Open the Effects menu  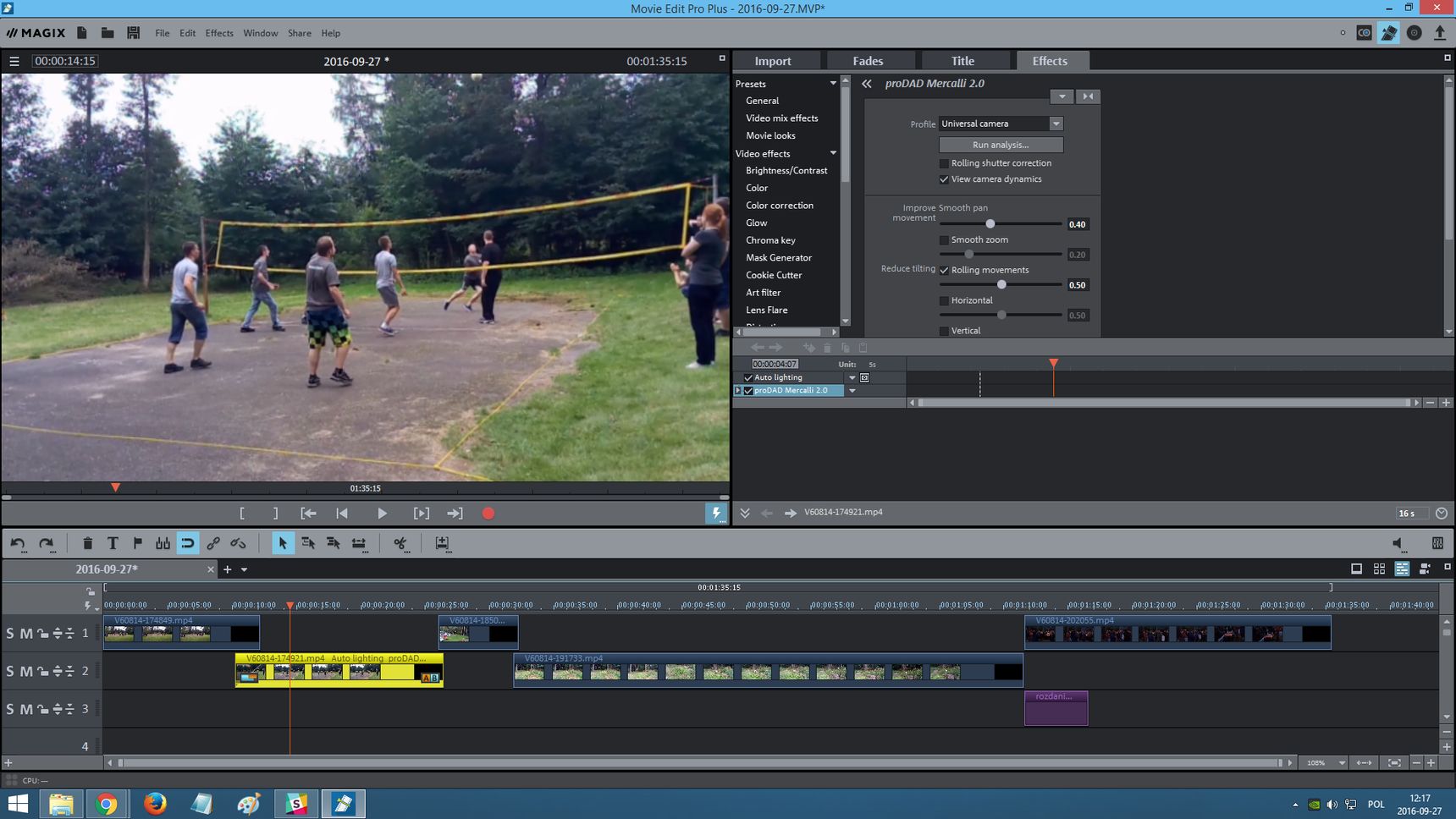tap(219, 33)
